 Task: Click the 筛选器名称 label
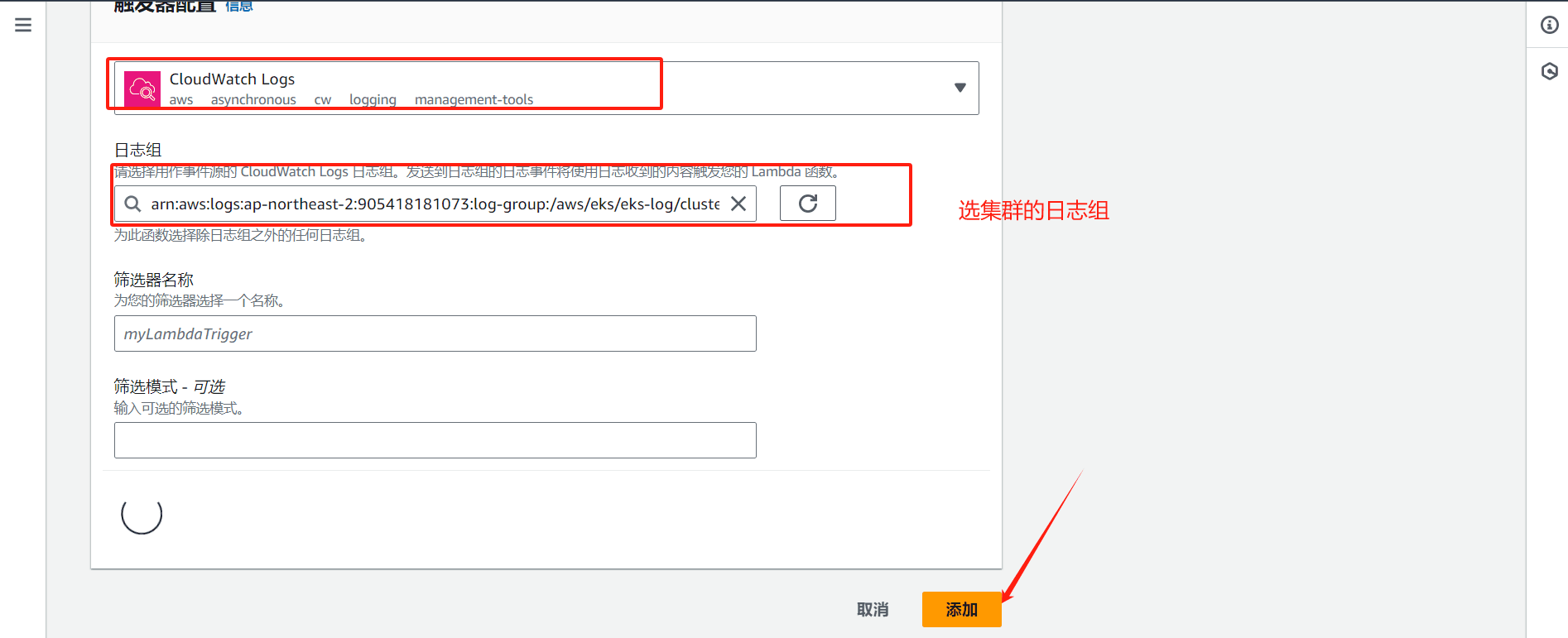(x=154, y=280)
